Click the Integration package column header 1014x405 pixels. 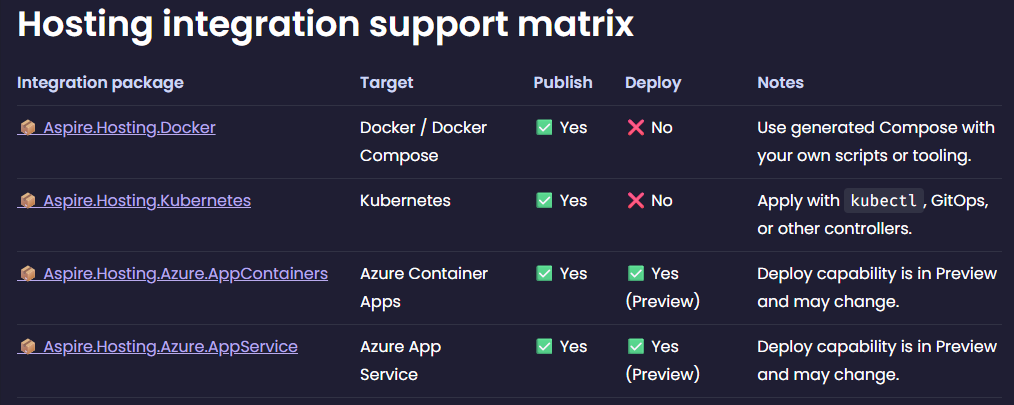point(100,83)
